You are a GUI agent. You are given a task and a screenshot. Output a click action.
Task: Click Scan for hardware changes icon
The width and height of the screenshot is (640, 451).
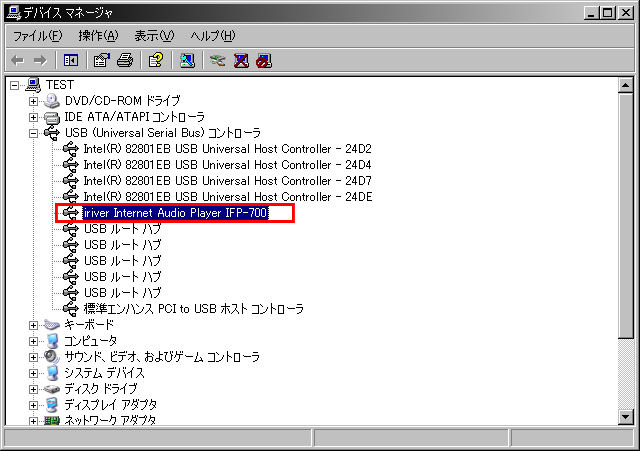187,61
